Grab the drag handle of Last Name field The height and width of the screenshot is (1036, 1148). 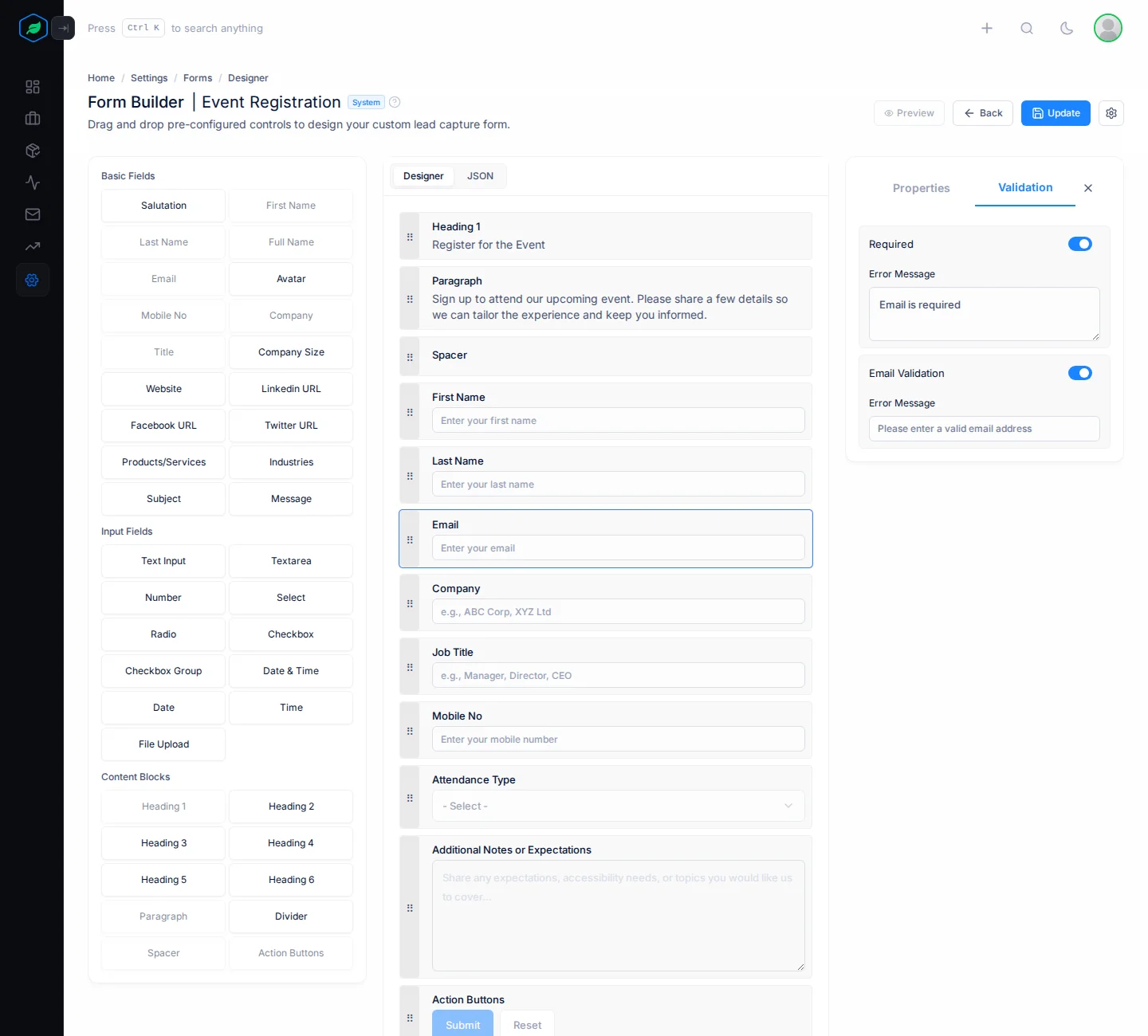coord(410,476)
